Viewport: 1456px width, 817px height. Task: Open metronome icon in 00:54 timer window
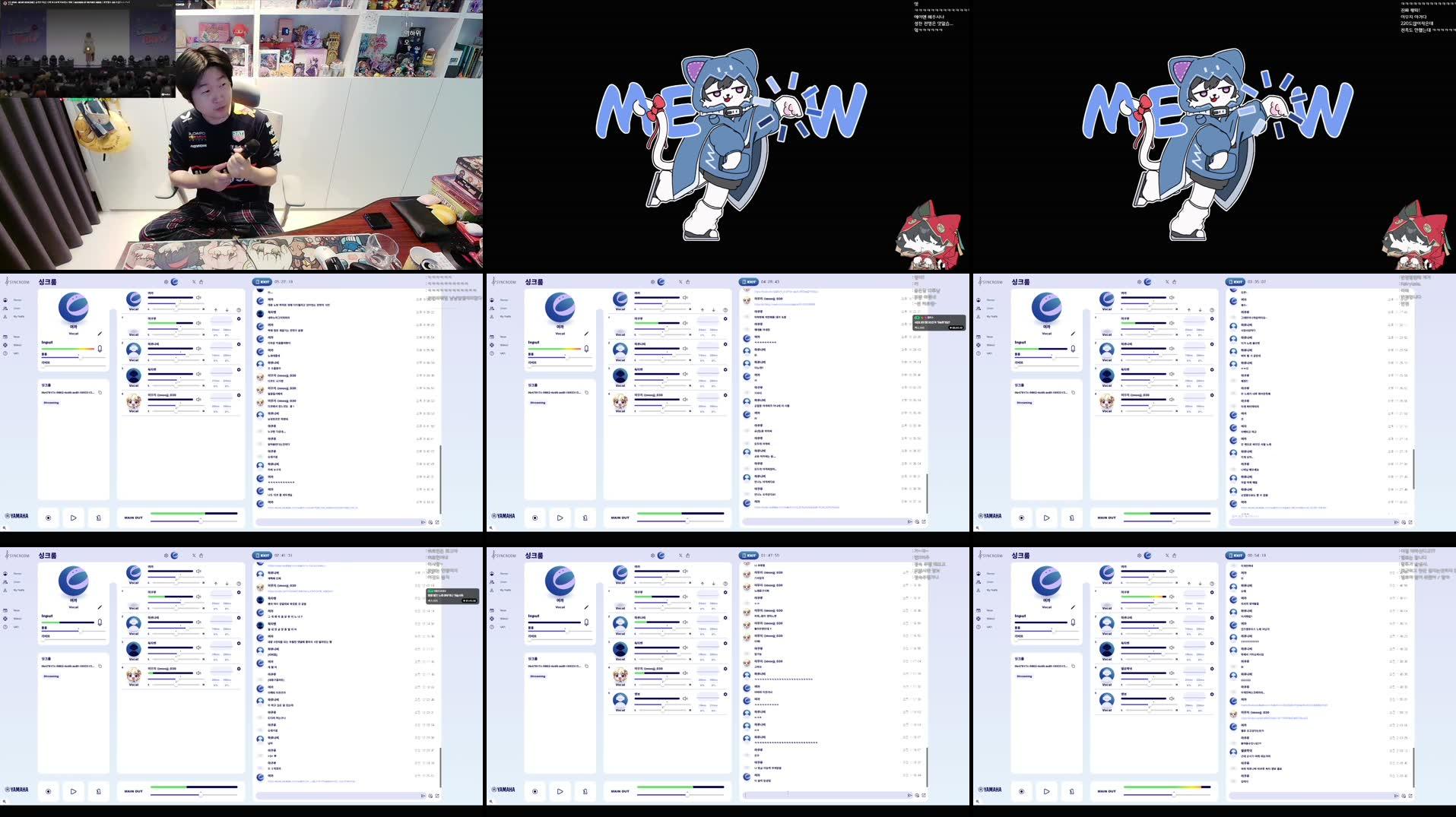pyautogui.click(x=1071, y=791)
